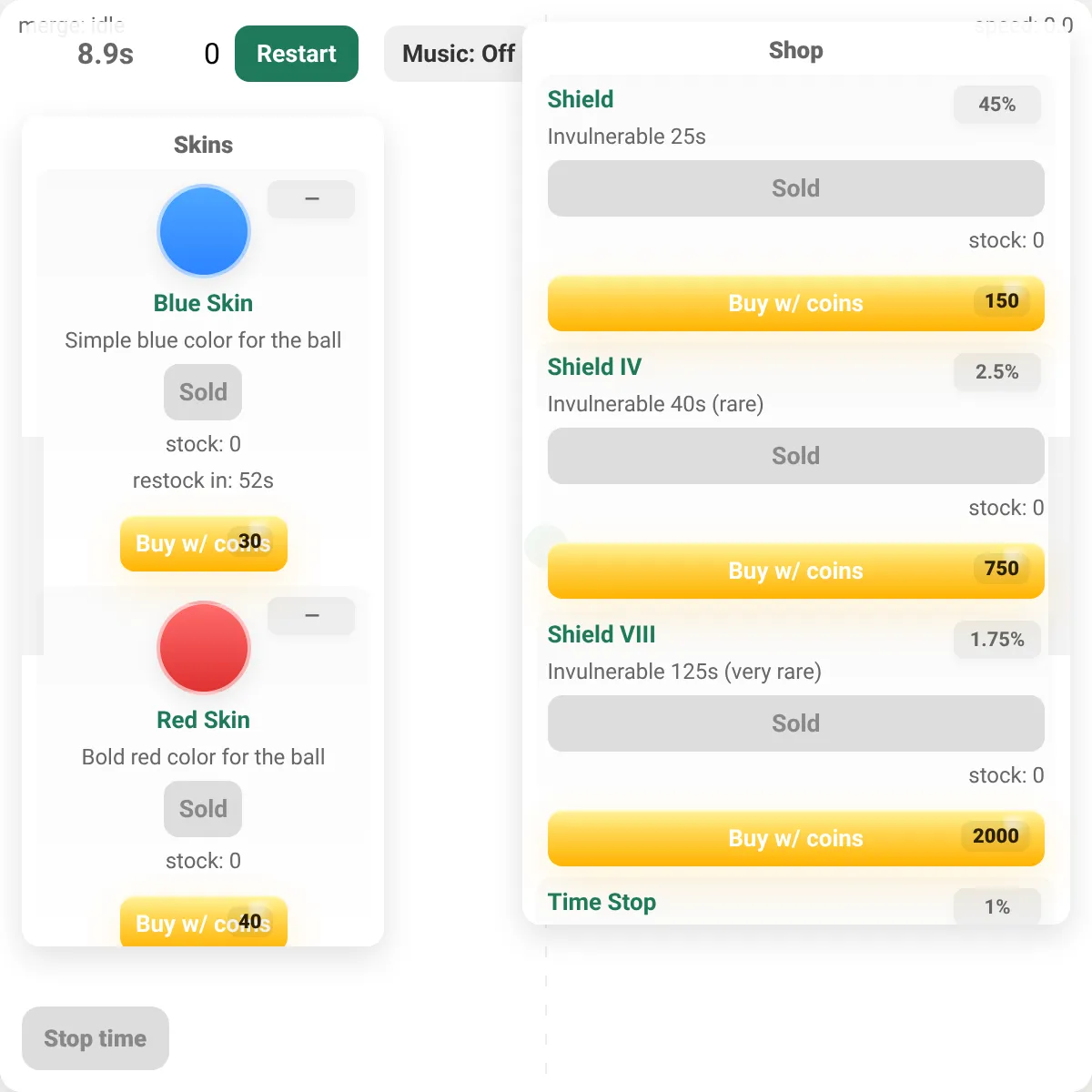Image resolution: width=1092 pixels, height=1092 pixels.
Task: Click the Sold button under Shield
Action: click(795, 188)
